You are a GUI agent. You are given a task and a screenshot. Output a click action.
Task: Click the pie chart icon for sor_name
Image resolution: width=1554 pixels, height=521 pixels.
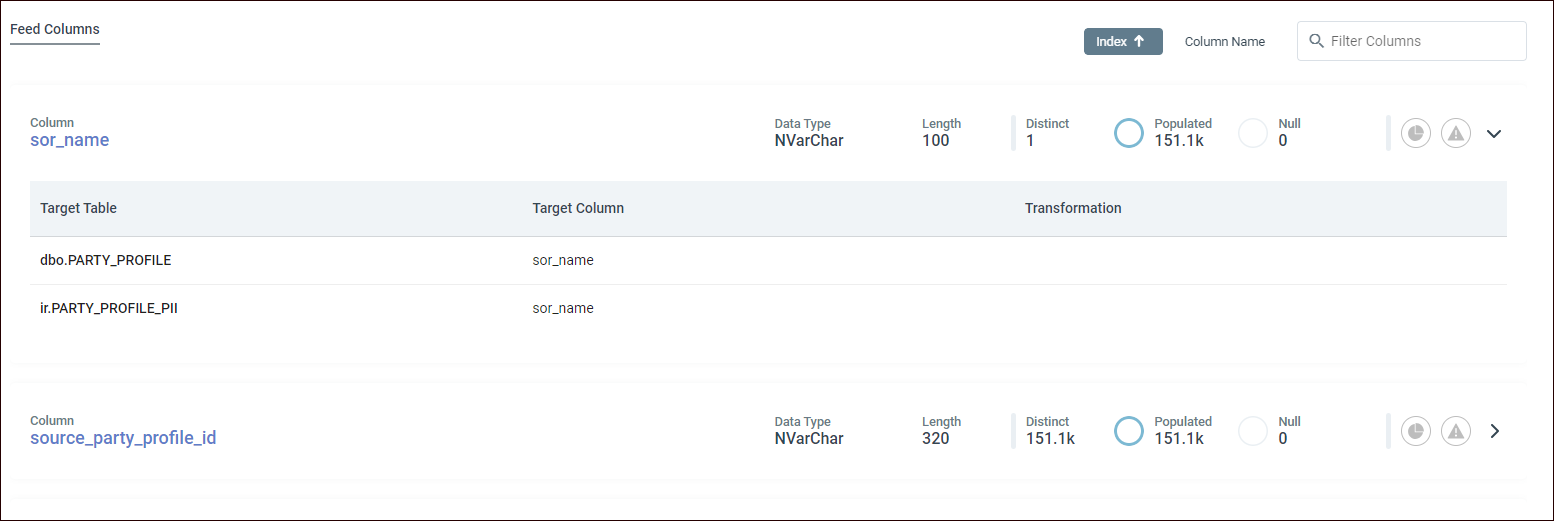click(1415, 133)
